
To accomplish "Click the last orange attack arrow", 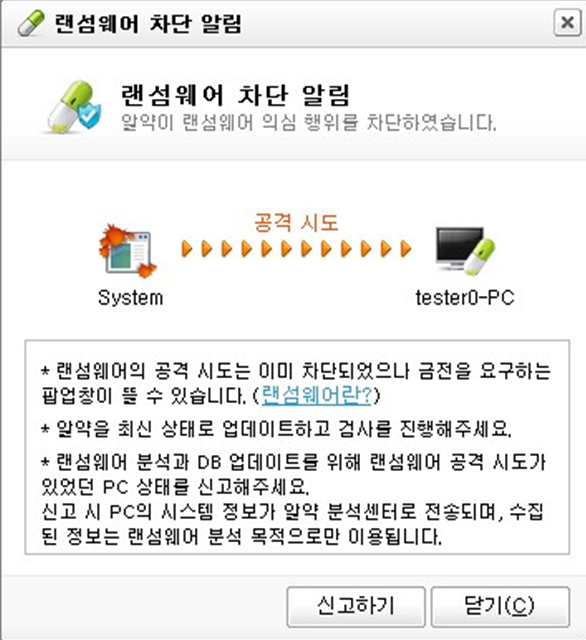I will (x=406, y=249).
